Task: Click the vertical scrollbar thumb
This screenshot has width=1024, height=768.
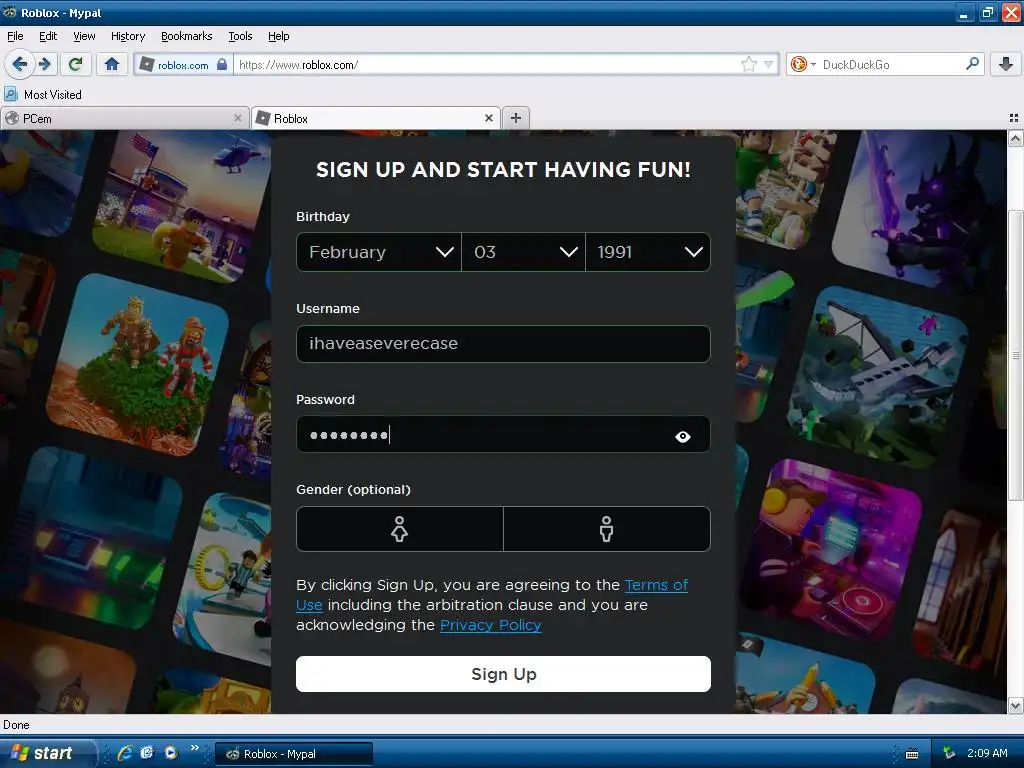Action: pos(1015,356)
